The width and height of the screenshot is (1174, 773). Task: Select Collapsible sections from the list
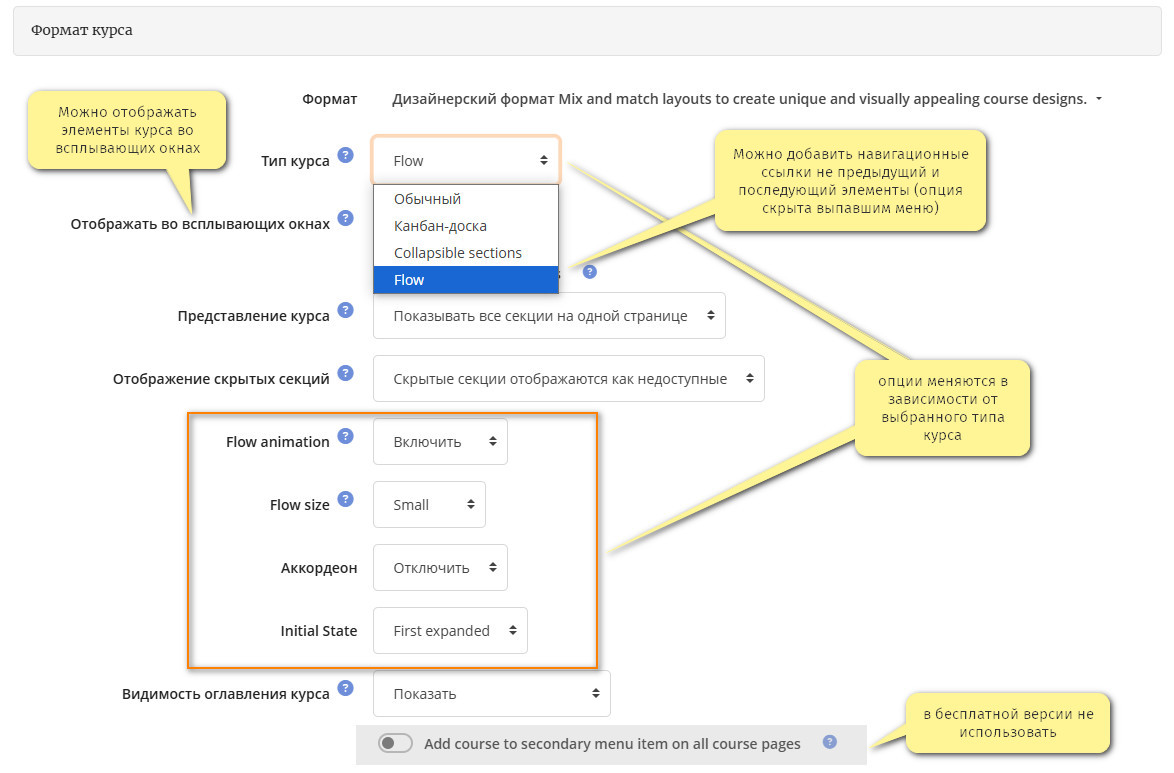(x=466, y=253)
